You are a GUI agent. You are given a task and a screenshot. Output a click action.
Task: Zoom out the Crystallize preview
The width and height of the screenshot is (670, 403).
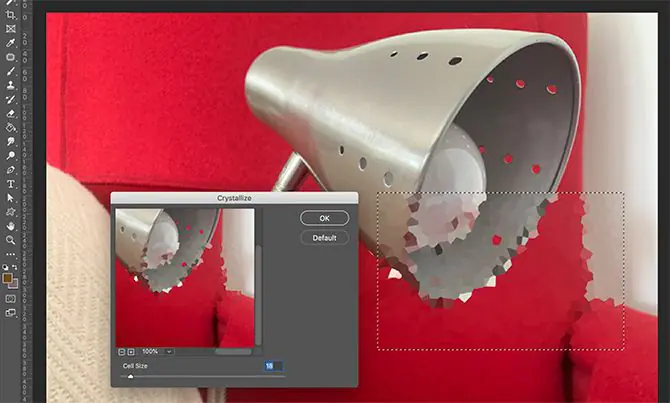click(121, 352)
